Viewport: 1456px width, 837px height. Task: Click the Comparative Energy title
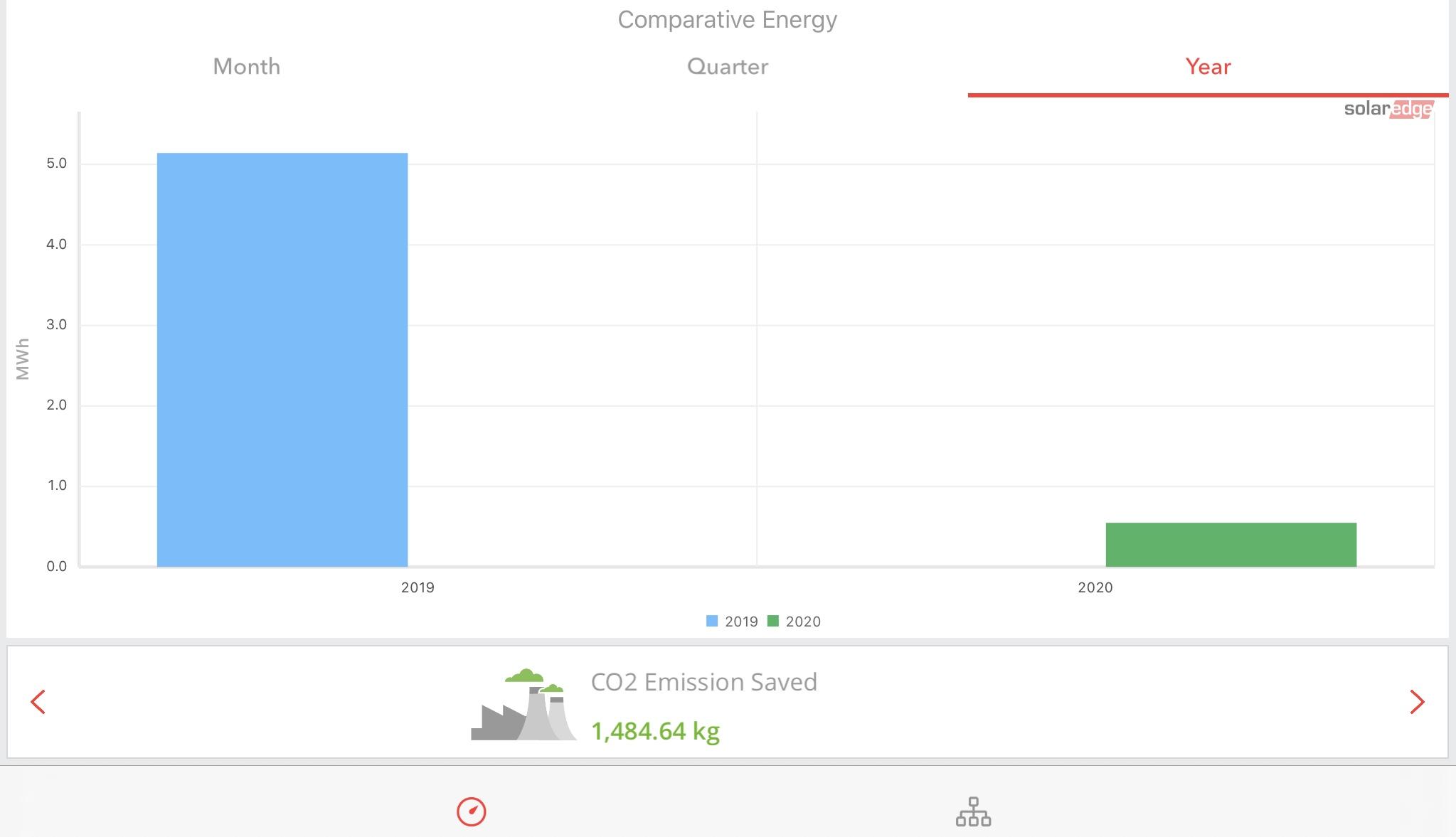click(727, 20)
